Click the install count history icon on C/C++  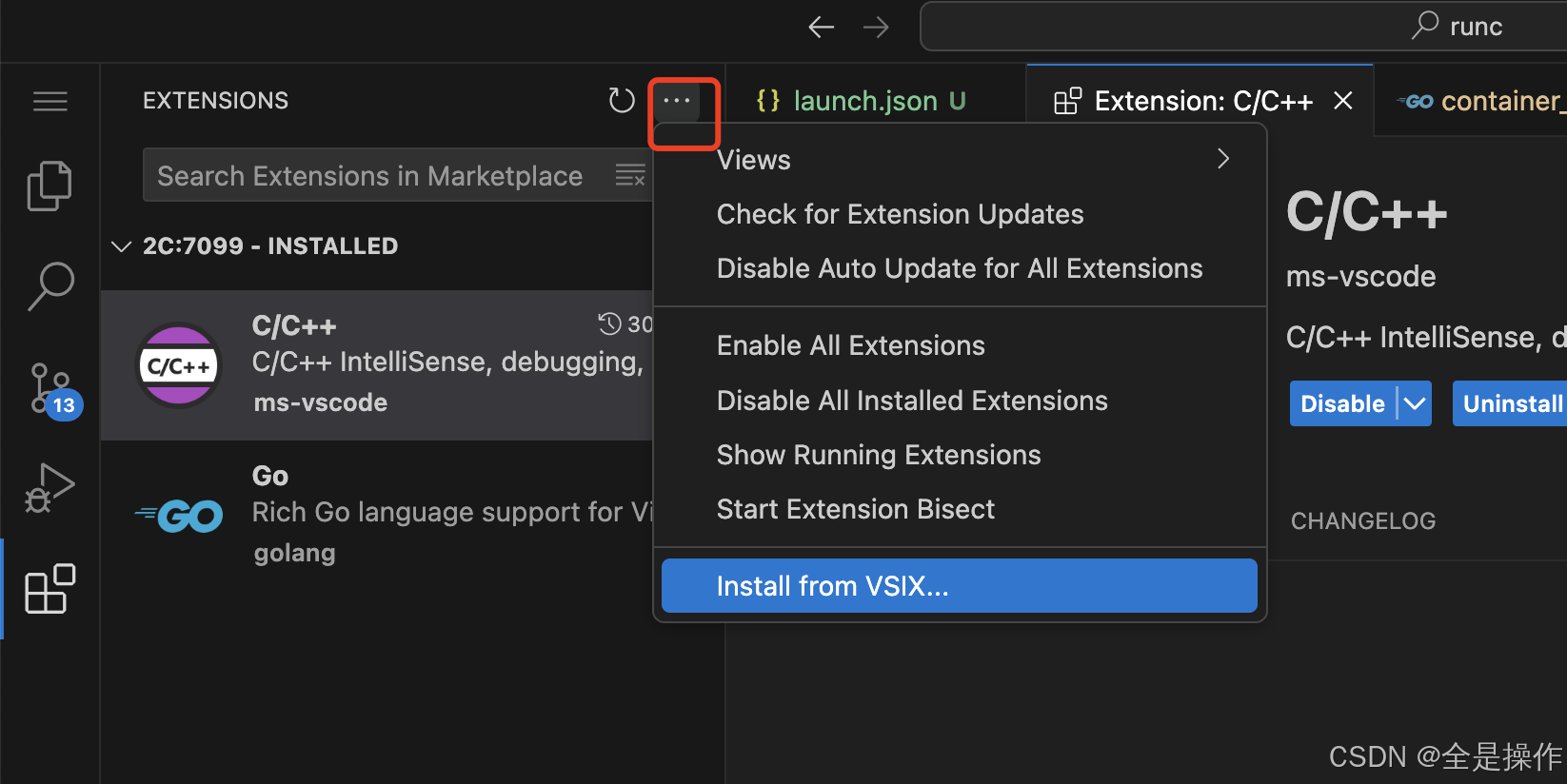point(609,324)
